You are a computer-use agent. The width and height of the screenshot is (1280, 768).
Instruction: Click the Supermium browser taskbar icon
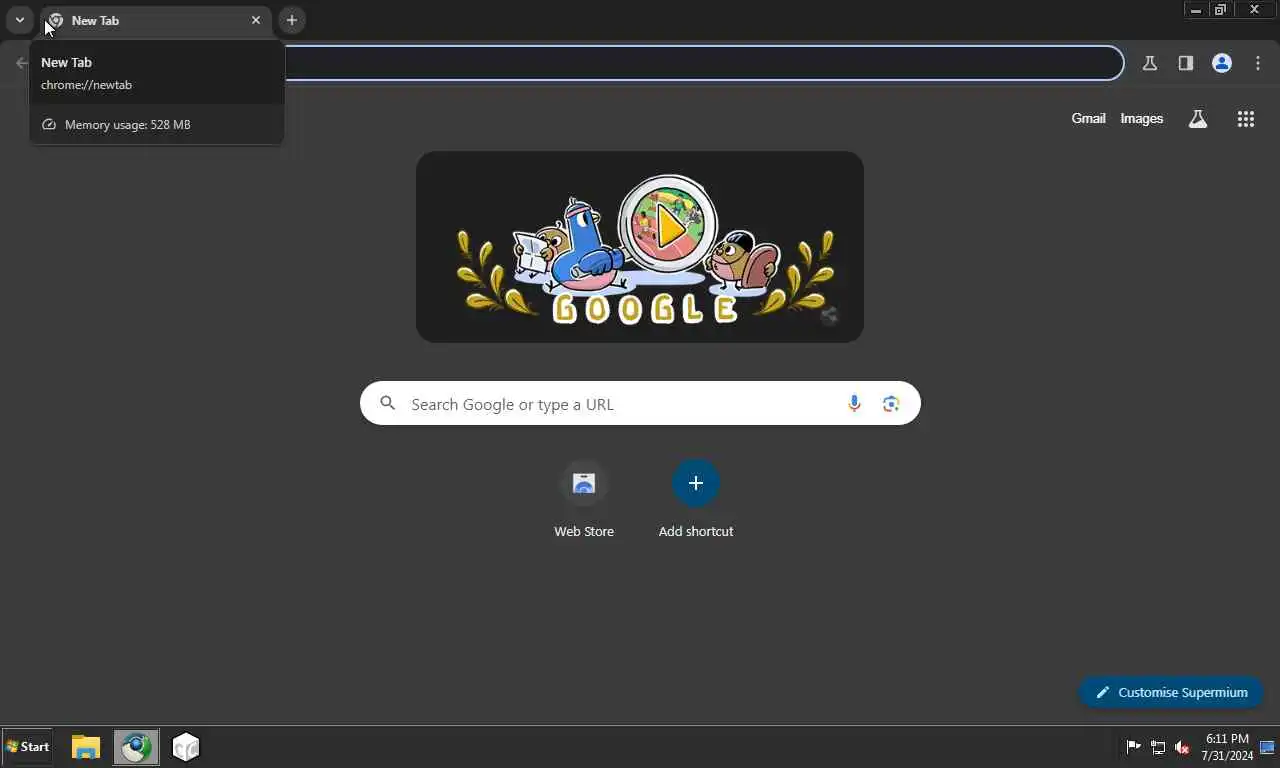click(x=136, y=747)
